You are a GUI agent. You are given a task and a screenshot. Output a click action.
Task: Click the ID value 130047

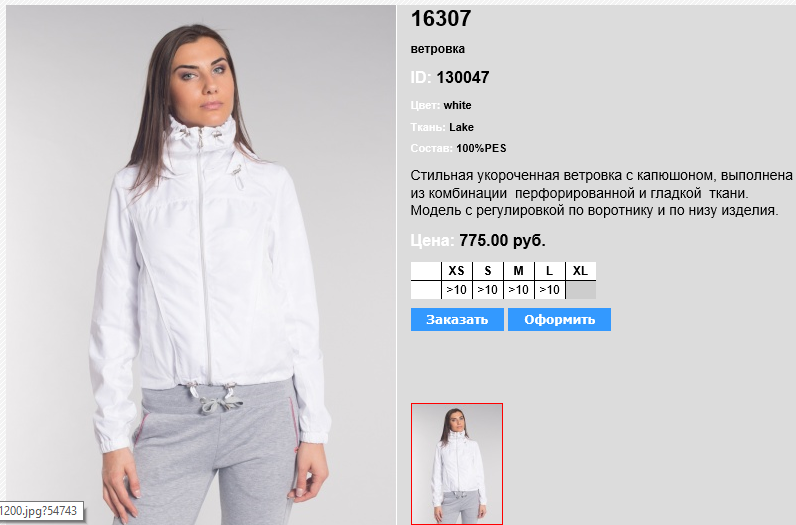tap(462, 77)
